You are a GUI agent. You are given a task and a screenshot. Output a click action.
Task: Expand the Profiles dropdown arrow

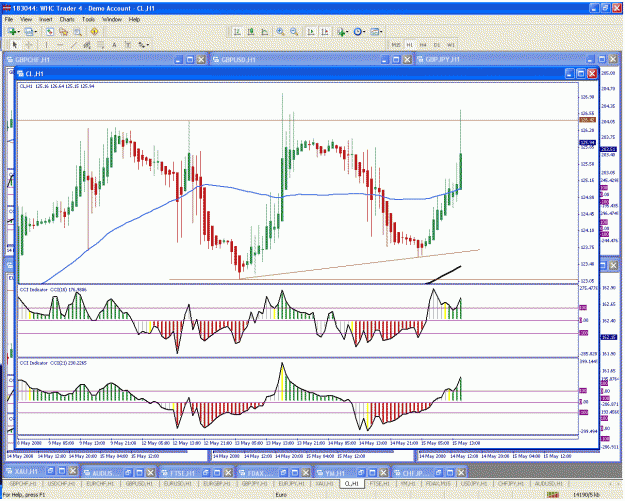pyautogui.click(x=35, y=32)
